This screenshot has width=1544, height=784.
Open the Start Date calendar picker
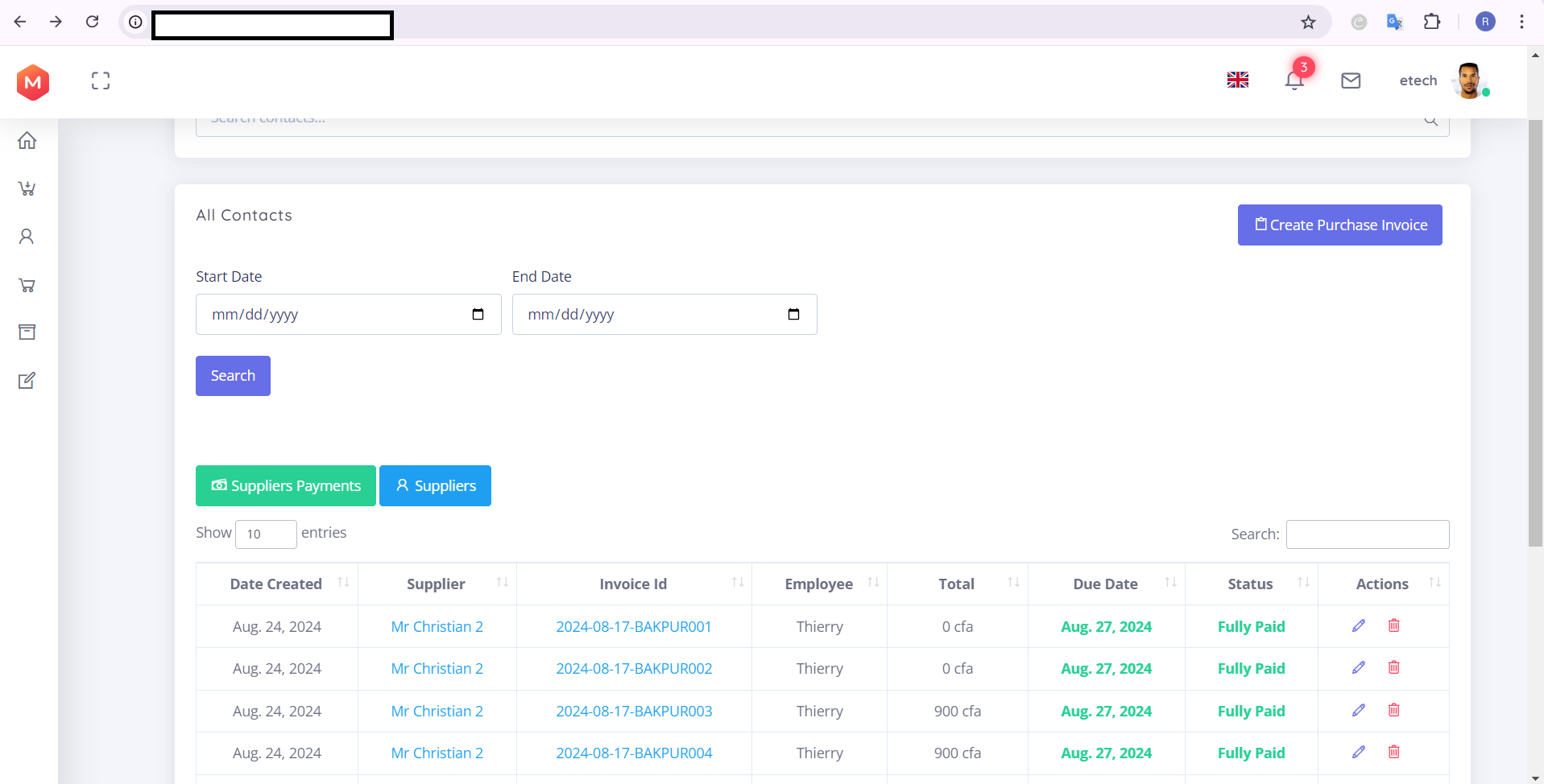point(478,314)
